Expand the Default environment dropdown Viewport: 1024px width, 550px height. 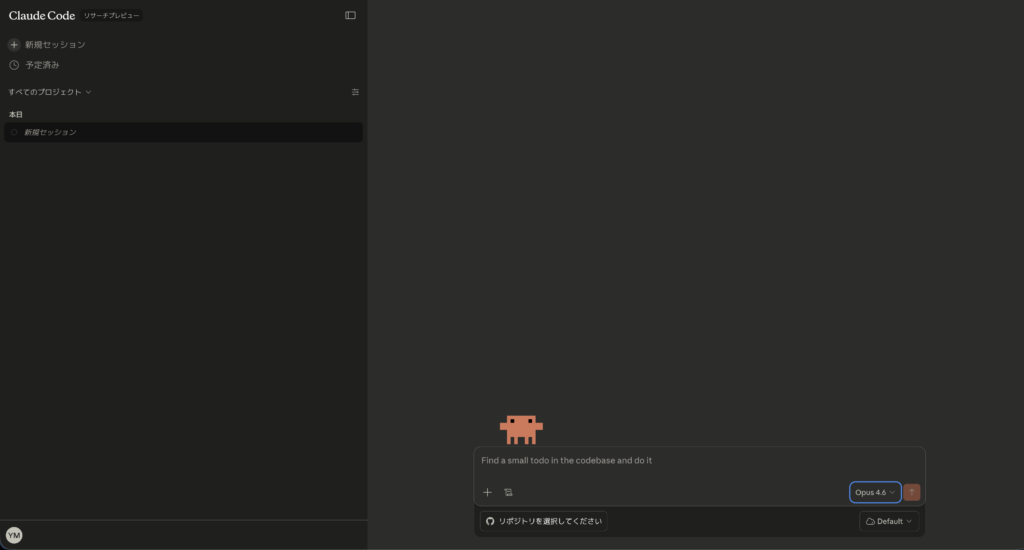pos(889,521)
